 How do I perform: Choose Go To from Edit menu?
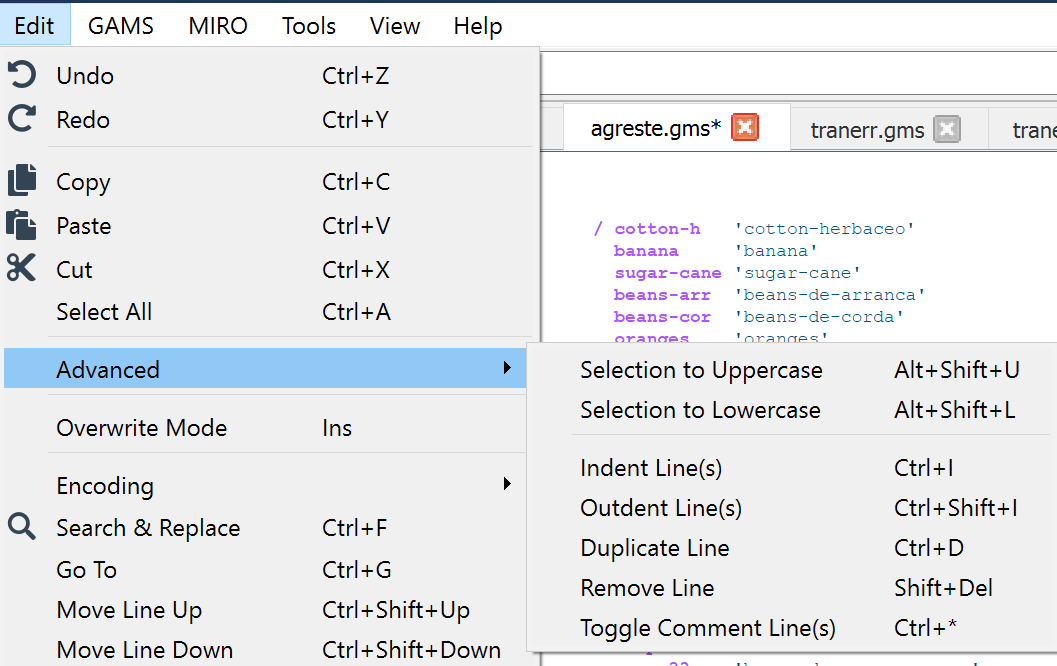click(x=86, y=570)
